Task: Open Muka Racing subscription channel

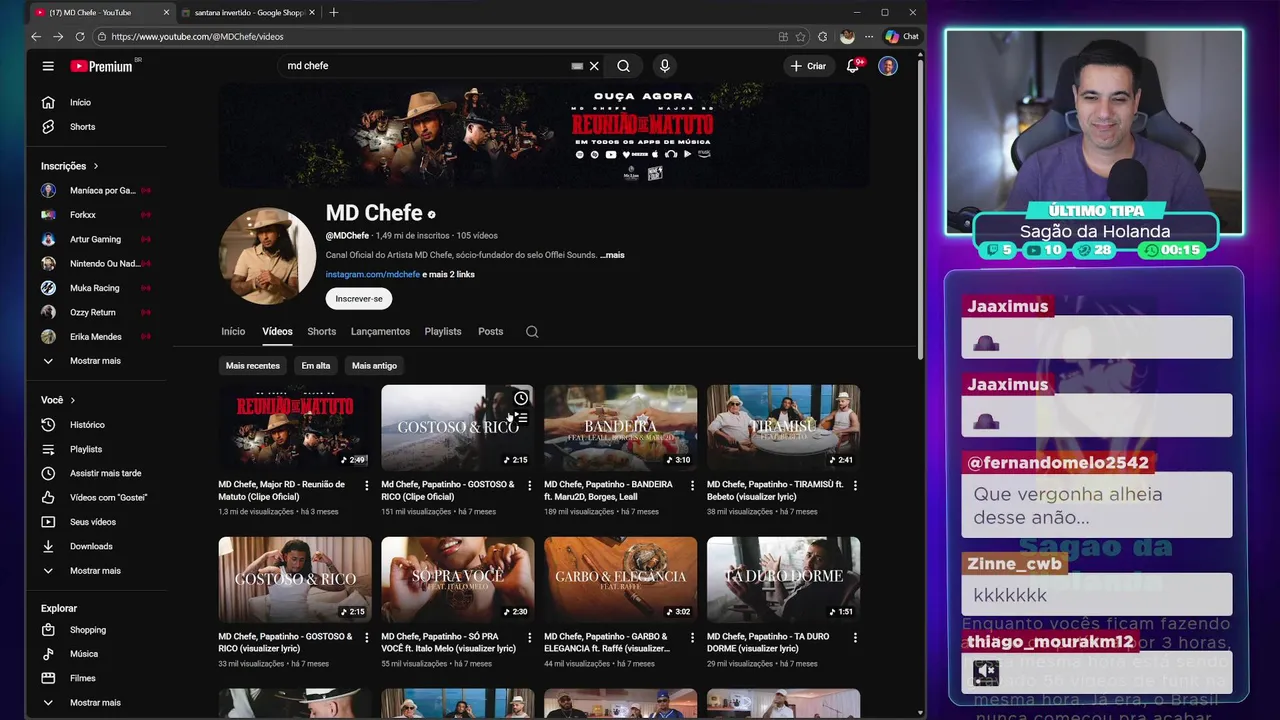Action: 96,288
